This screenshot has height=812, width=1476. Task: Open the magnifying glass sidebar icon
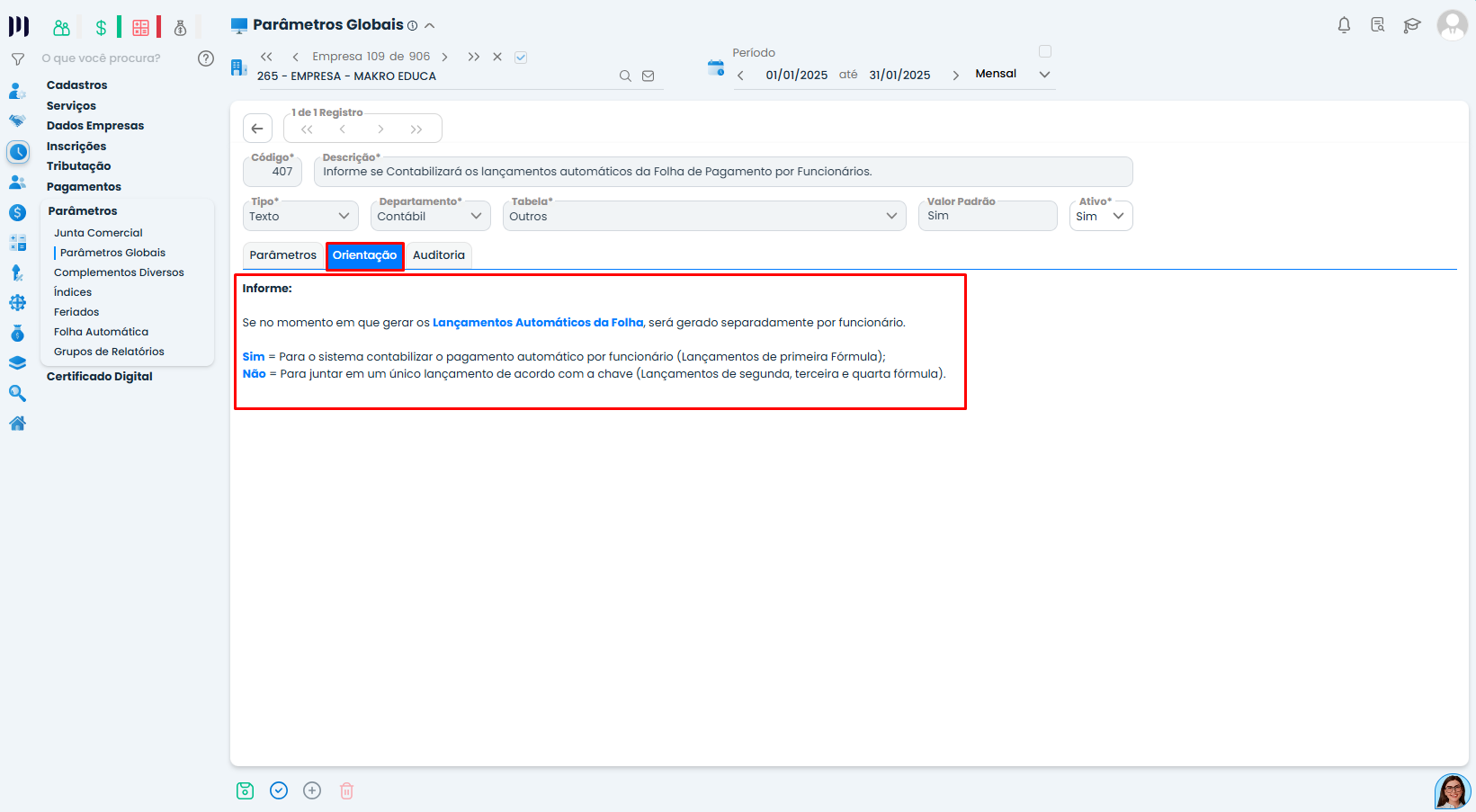tap(17, 393)
